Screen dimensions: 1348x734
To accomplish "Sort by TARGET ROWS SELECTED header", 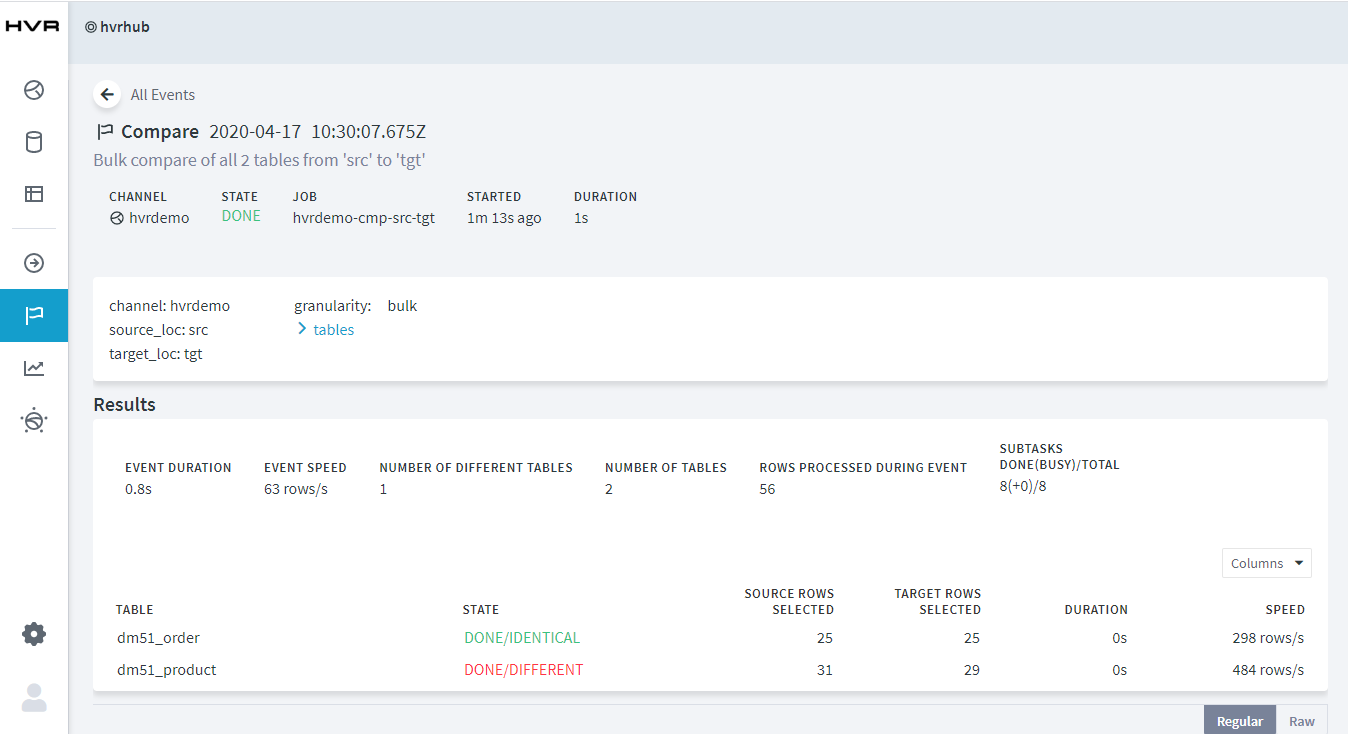I will [x=937, y=601].
